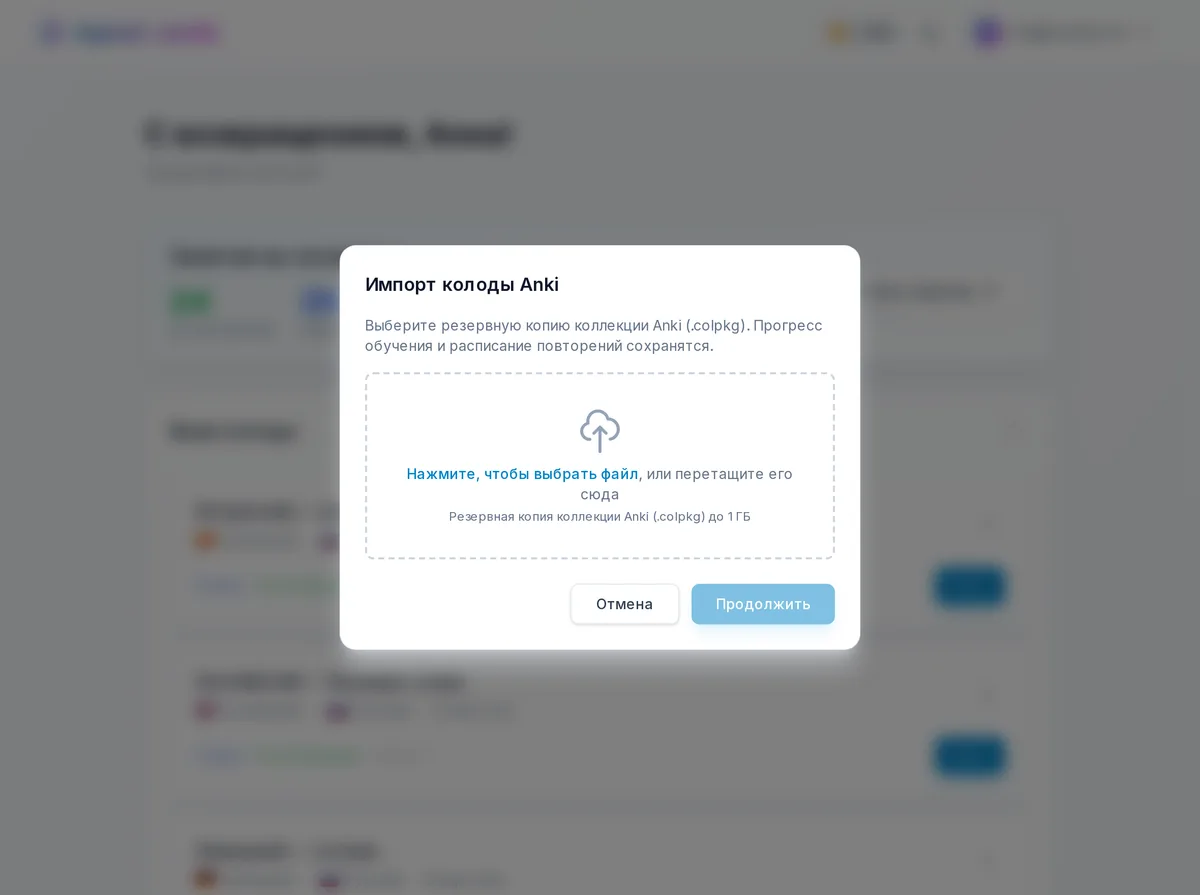Screen dimensions: 1200x895
Task: Expand the blurred user name menu in header
Action: click(x=1079, y=33)
